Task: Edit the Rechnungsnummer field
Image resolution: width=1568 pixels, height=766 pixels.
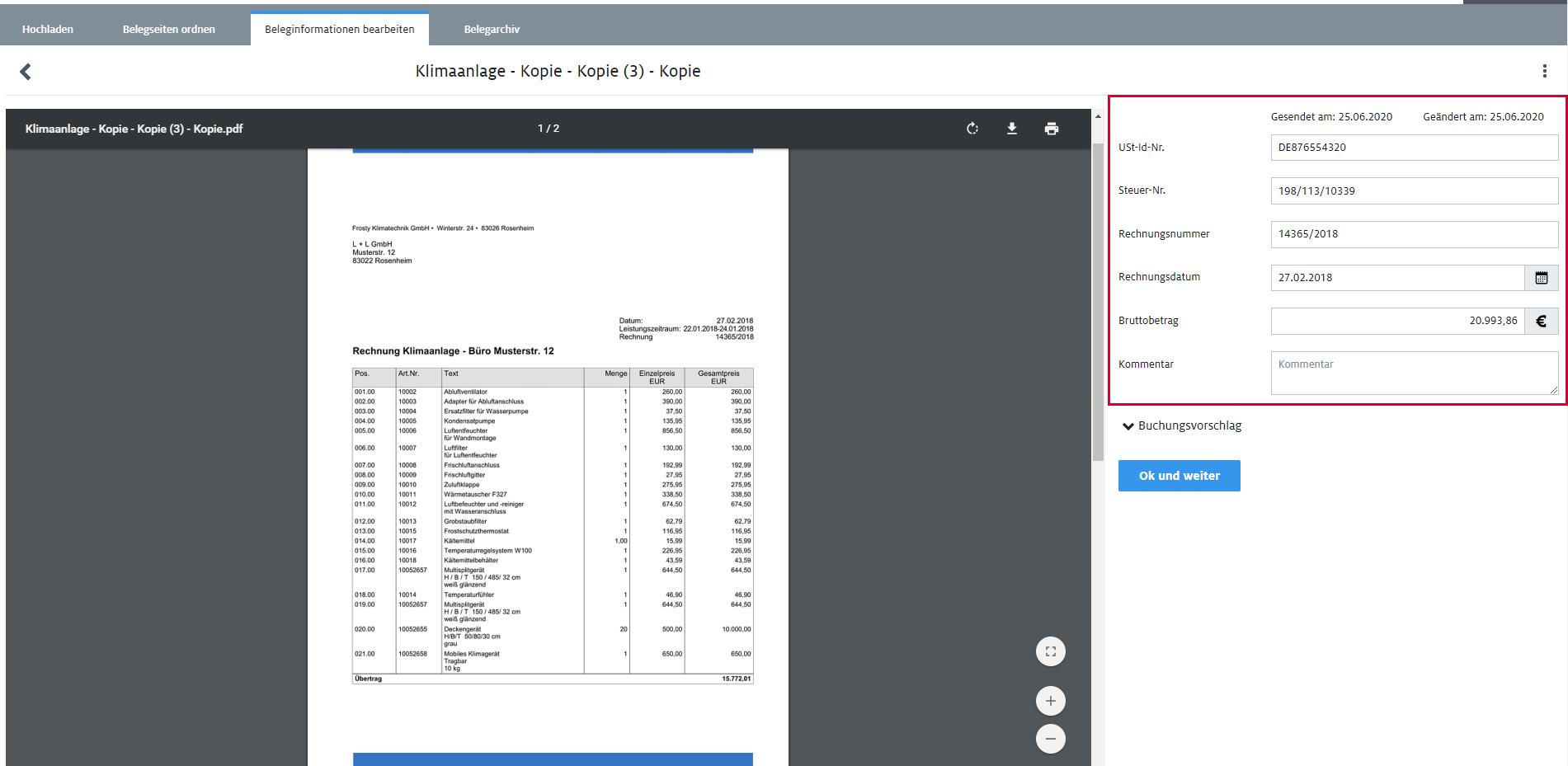Action: (x=1414, y=234)
